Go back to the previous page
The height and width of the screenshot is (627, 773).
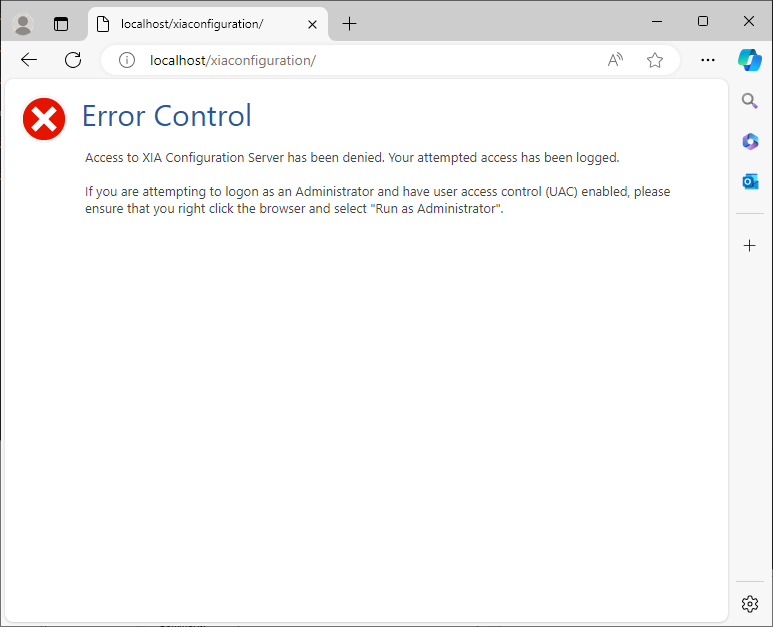coord(29,60)
